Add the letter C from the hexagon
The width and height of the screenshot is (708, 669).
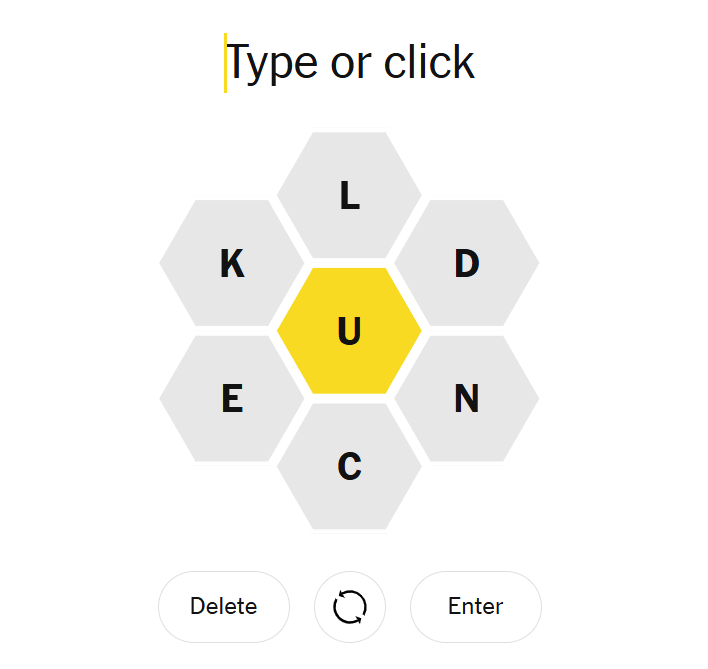point(349,466)
